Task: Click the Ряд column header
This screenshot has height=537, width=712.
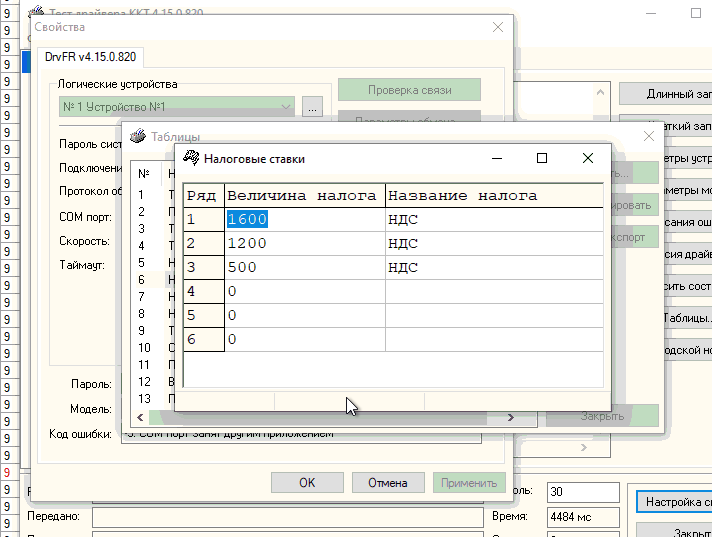Action: tap(203, 196)
